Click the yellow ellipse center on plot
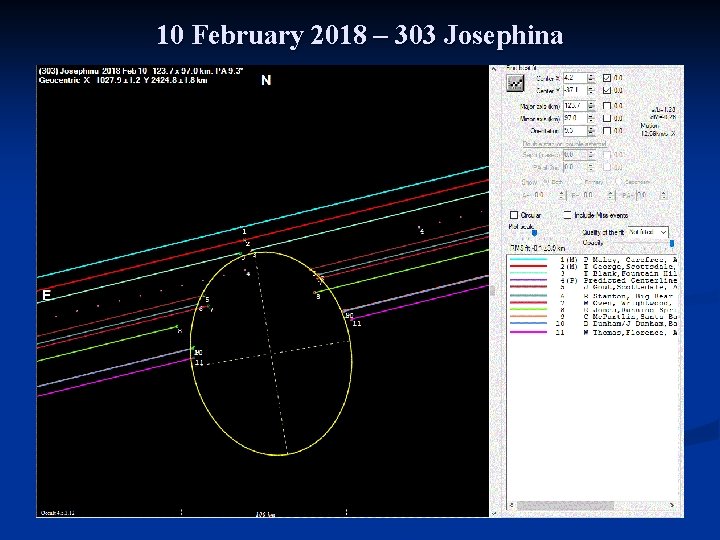This screenshot has width=720, height=540. (269, 353)
